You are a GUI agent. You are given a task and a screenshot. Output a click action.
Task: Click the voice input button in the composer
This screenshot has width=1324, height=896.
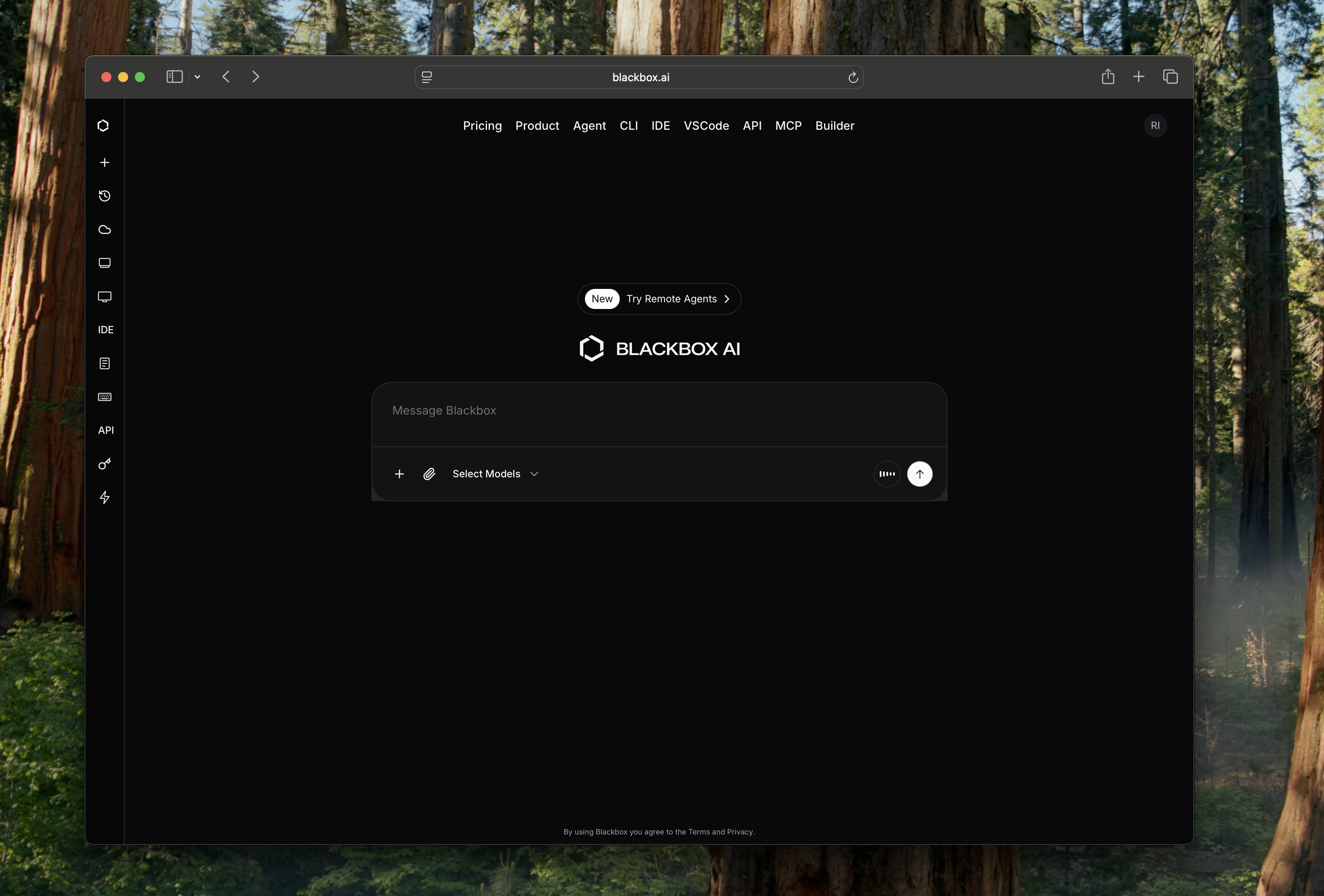pos(886,474)
